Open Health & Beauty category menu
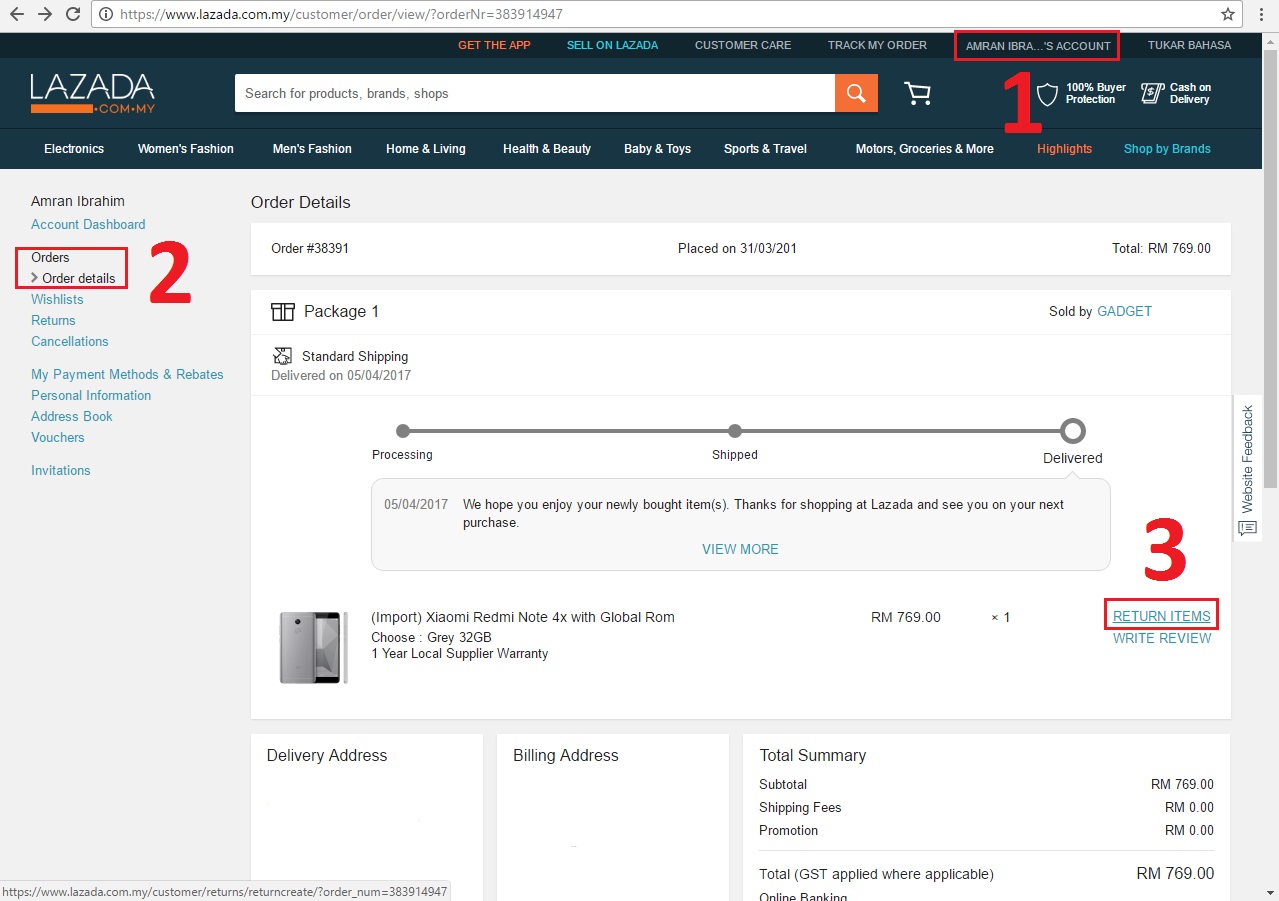This screenshot has width=1279, height=901. pyautogui.click(x=547, y=149)
